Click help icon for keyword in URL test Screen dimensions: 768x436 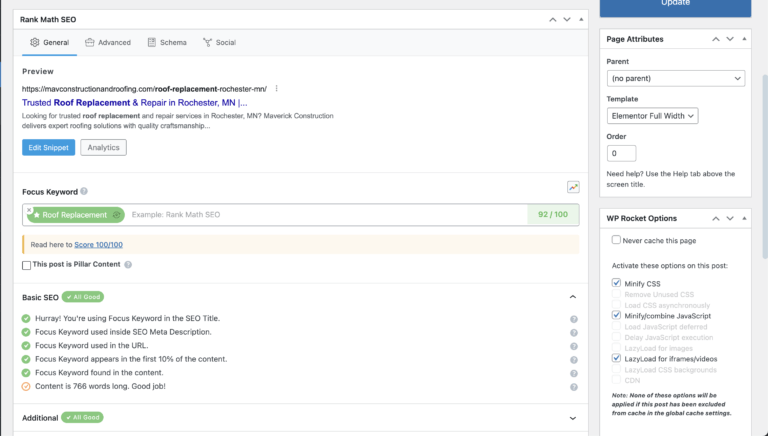tap(573, 346)
